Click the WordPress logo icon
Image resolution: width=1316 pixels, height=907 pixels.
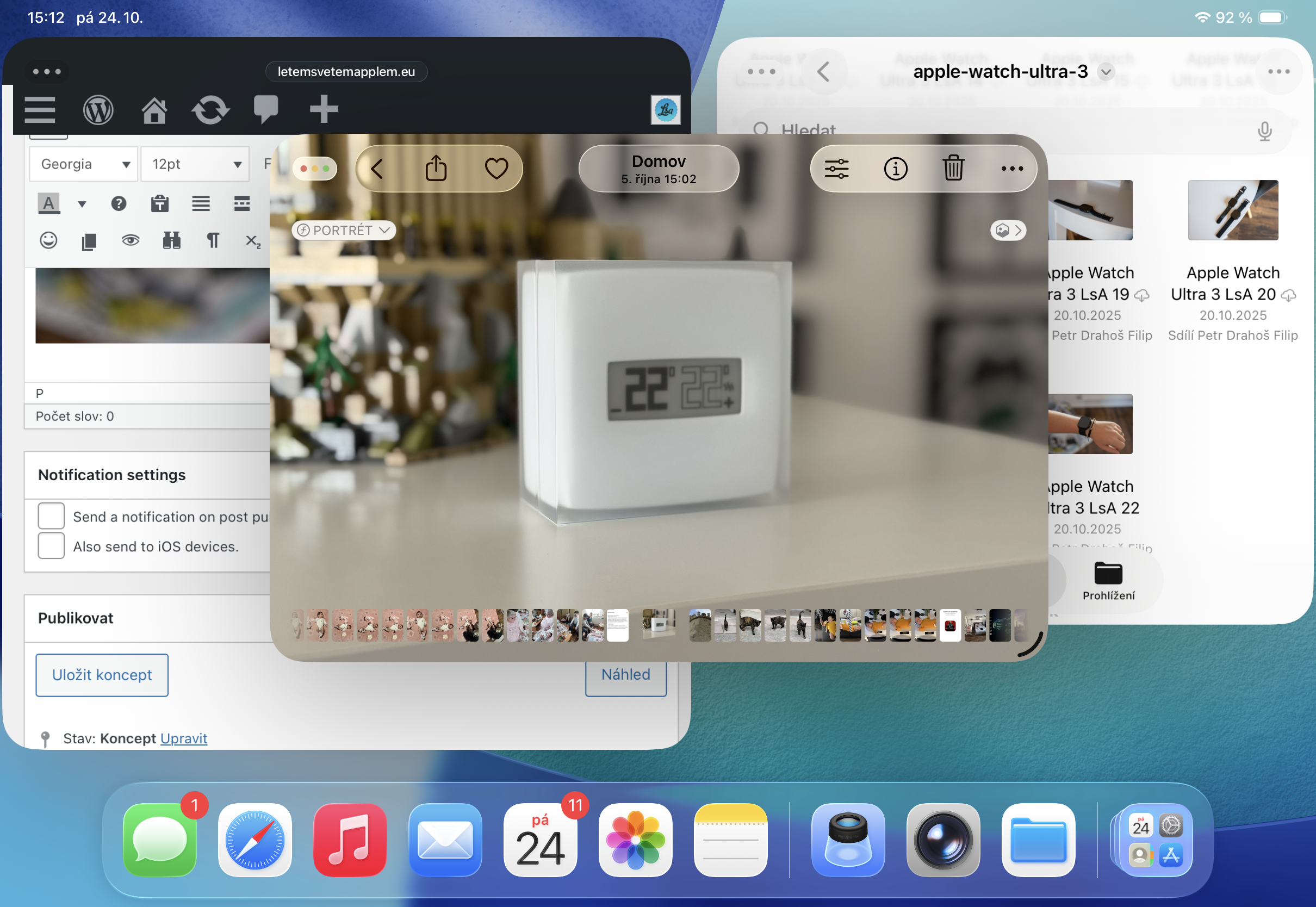point(98,109)
